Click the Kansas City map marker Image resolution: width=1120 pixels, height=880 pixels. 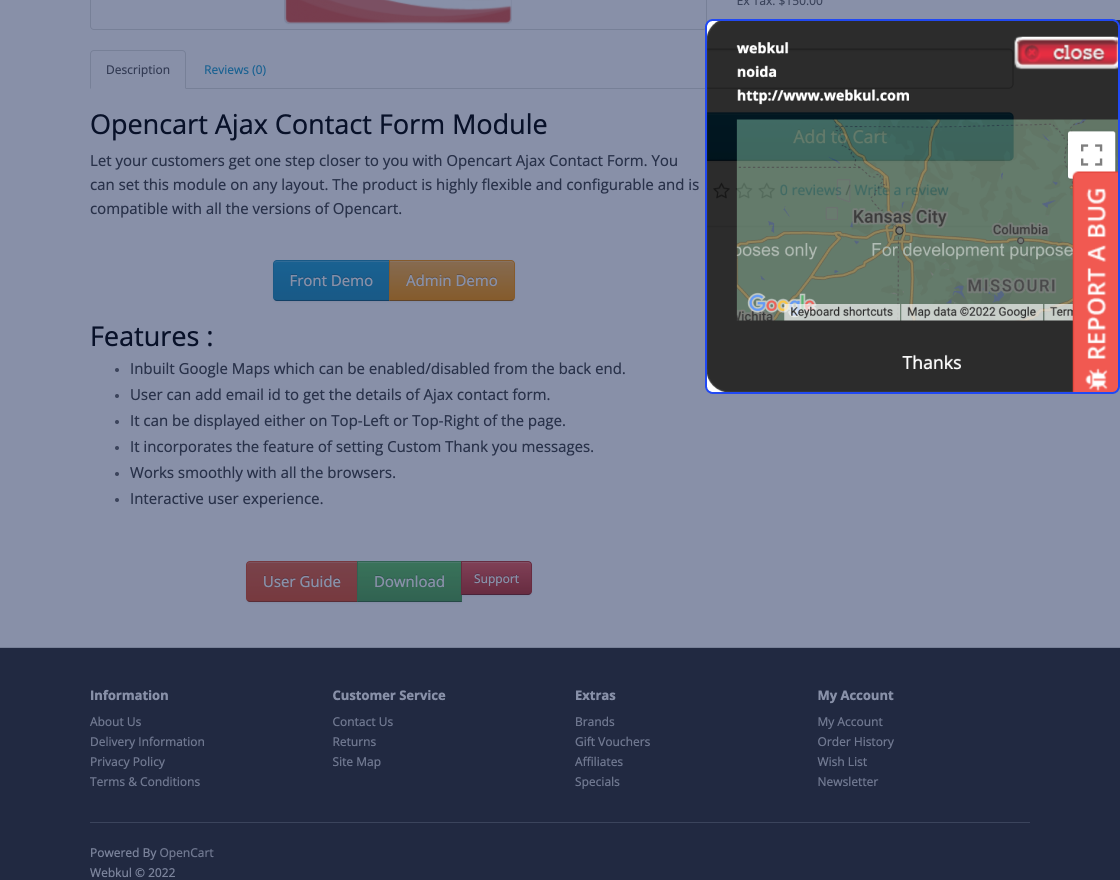(x=899, y=231)
